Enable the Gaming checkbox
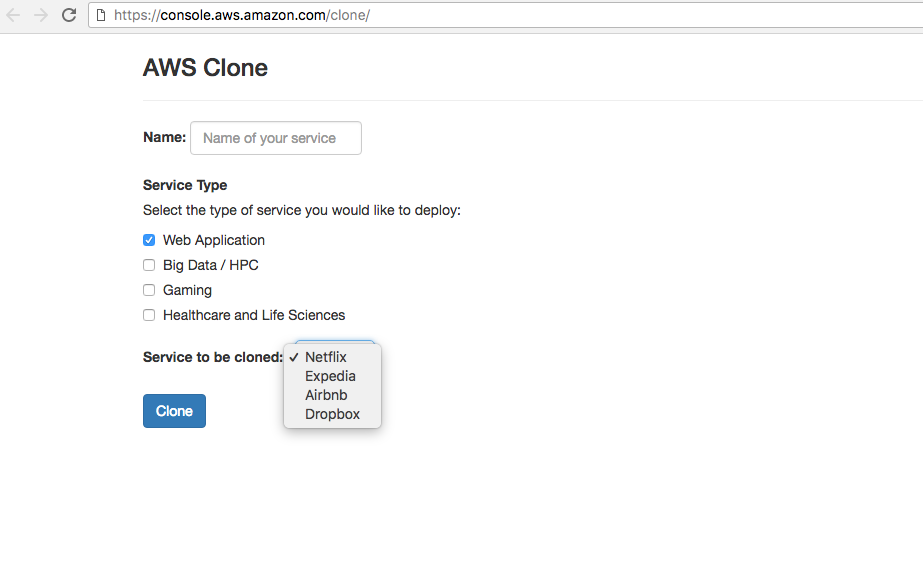 149,290
